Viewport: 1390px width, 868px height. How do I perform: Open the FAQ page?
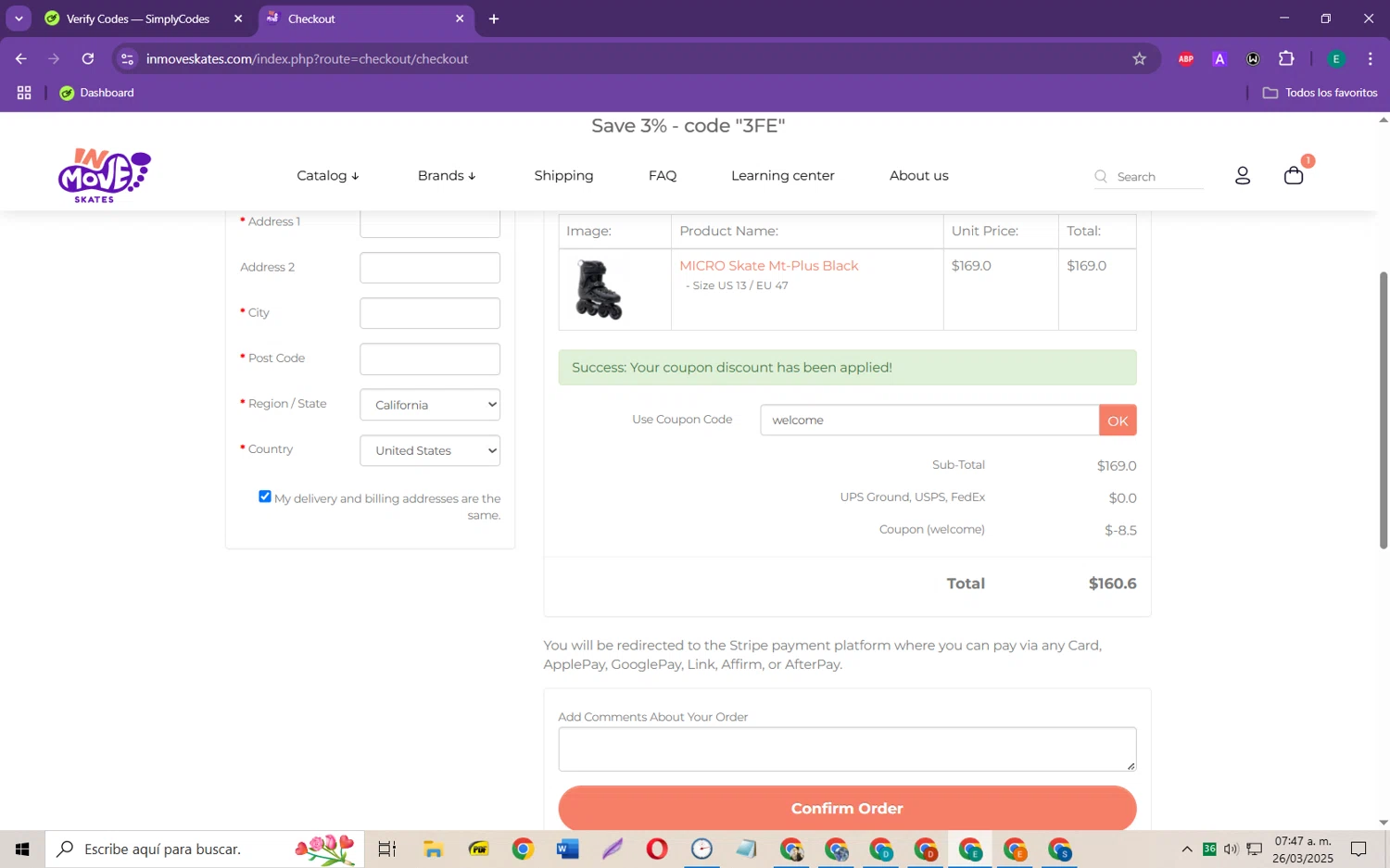[663, 175]
